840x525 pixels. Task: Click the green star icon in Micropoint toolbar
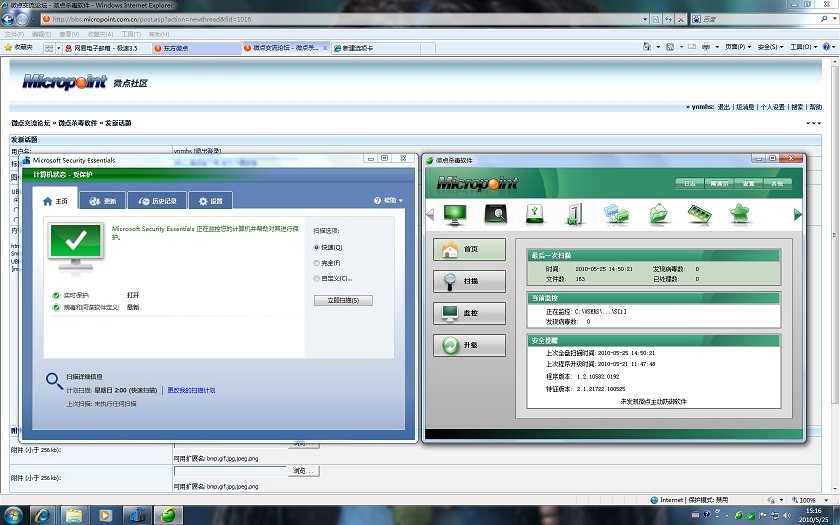point(739,213)
